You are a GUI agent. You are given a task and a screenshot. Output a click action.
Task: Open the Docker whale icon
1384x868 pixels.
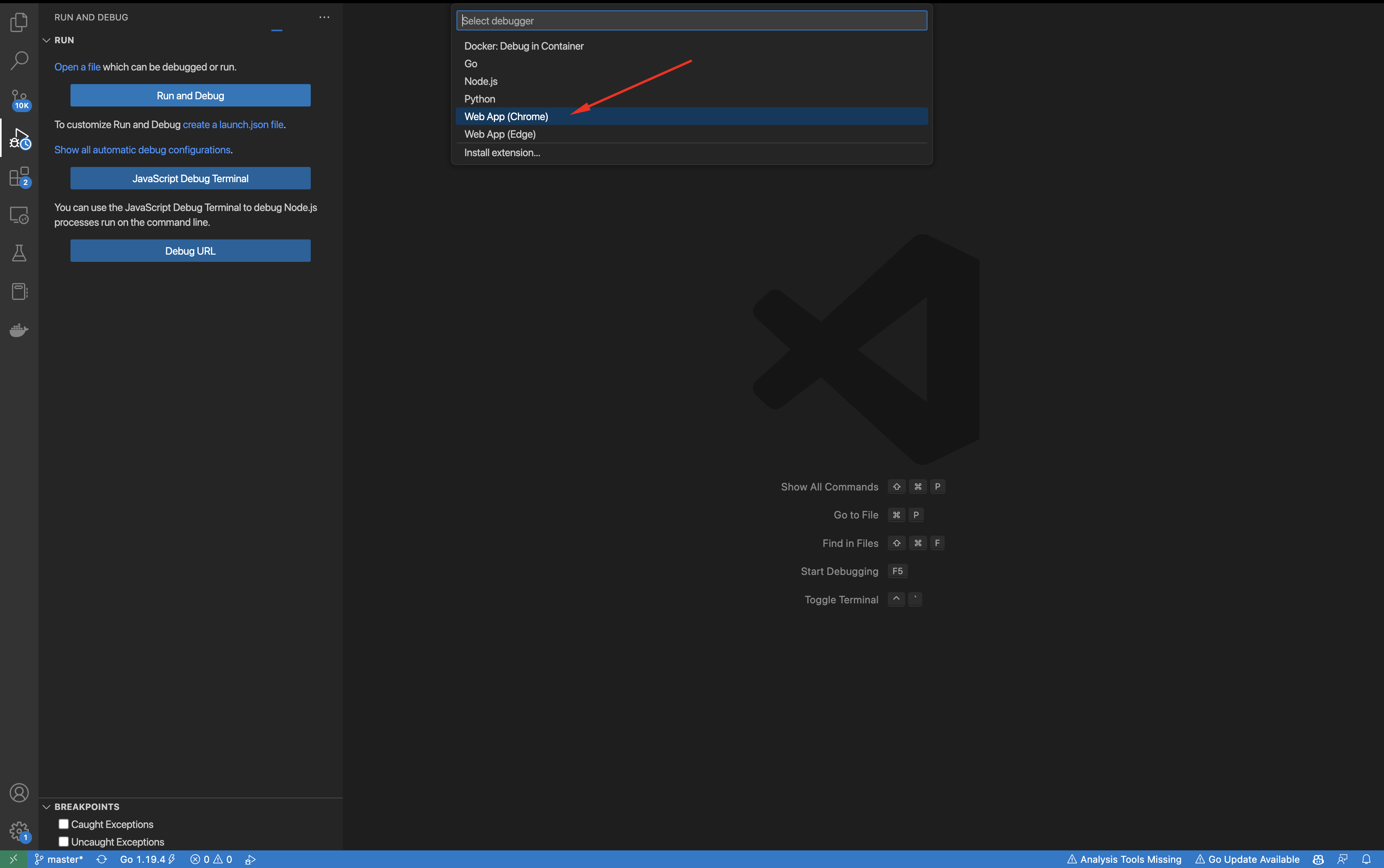(x=19, y=330)
